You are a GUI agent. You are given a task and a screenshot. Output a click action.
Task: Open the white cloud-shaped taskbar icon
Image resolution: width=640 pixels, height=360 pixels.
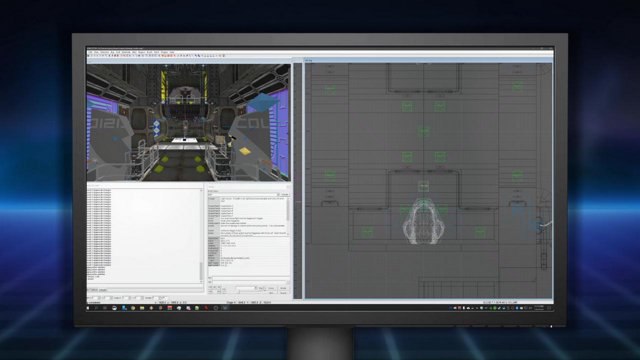pos(179,308)
